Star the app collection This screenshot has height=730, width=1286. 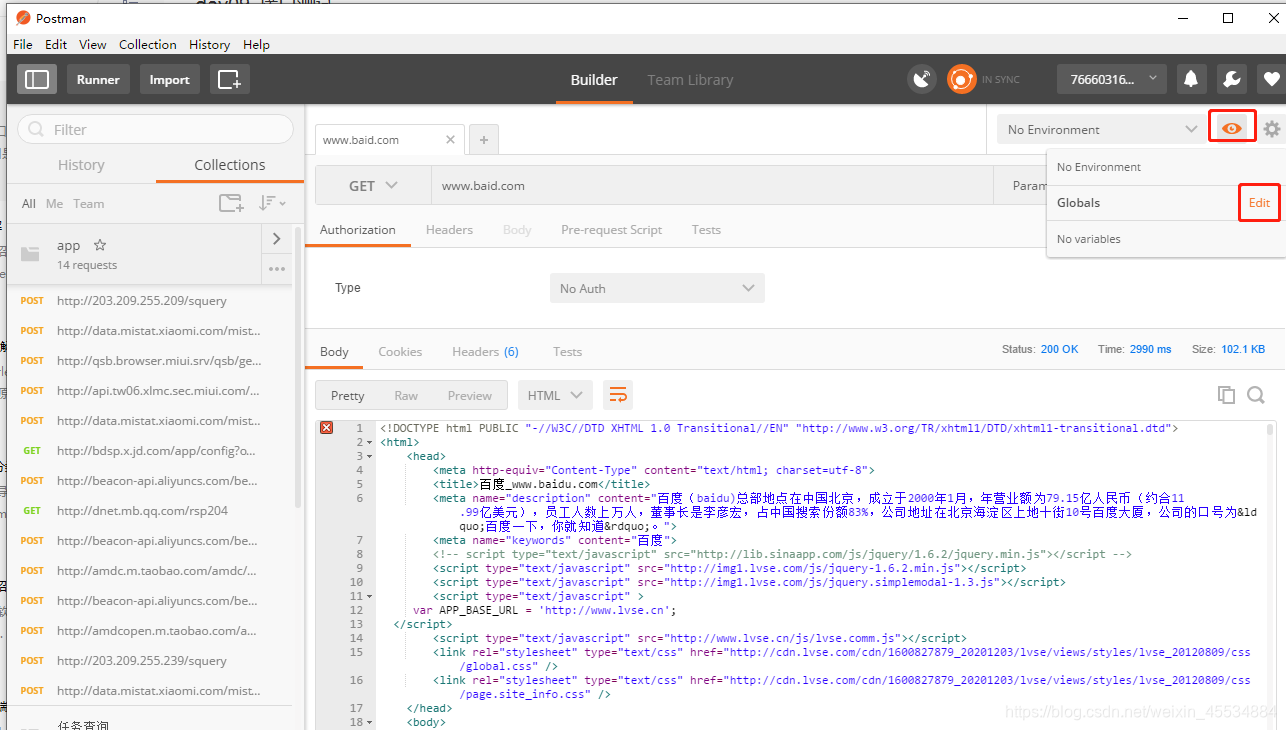point(99,245)
